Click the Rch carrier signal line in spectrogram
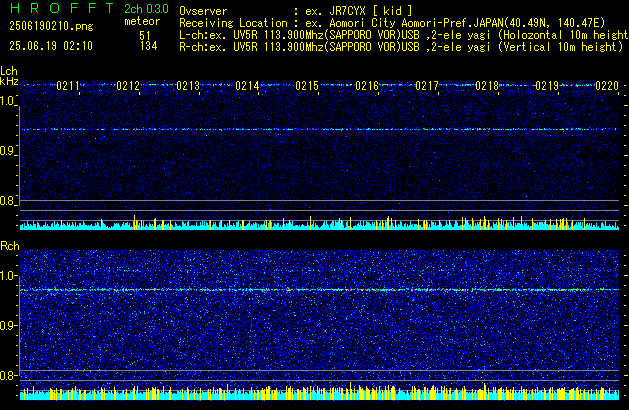Viewport: 629px width, 410px height. (x=319, y=290)
